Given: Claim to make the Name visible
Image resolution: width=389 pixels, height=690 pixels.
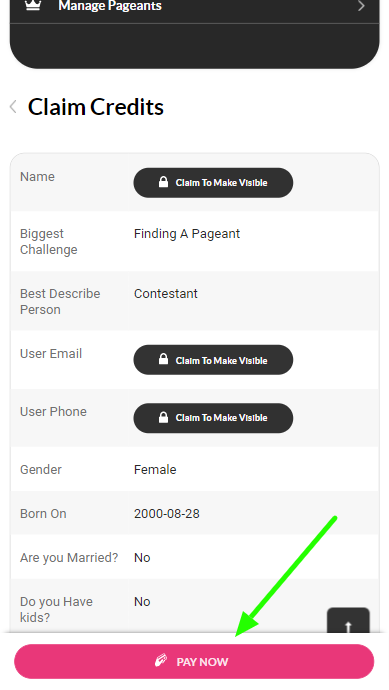Looking at the screenshot, I should coord(213,183).
